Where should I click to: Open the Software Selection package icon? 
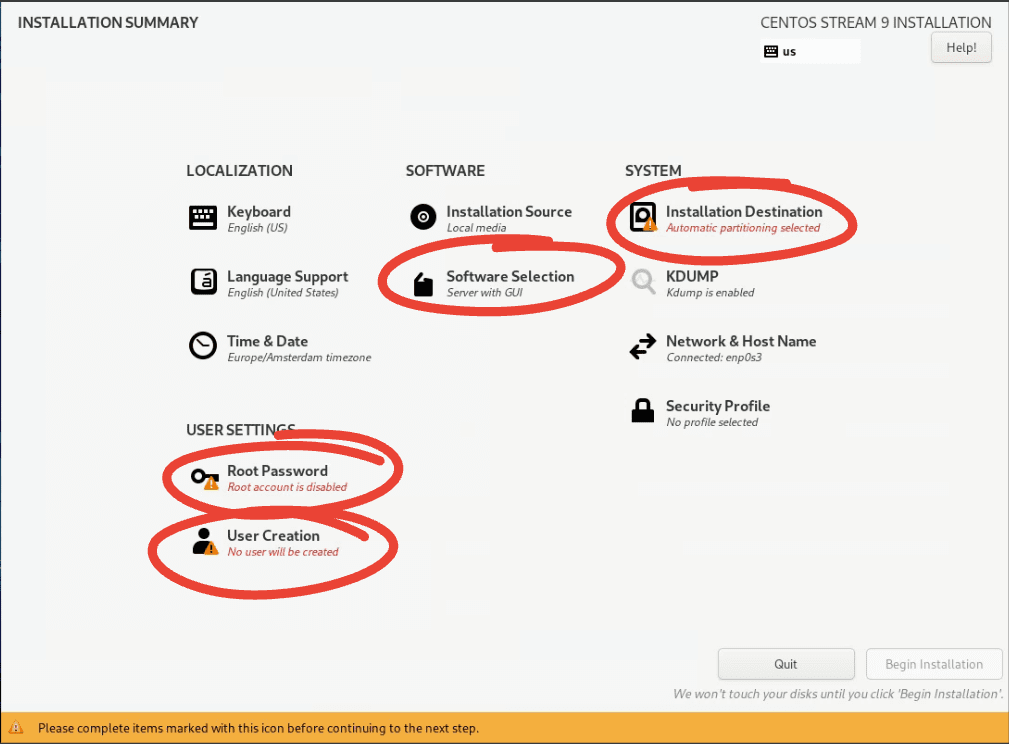pos(423,284)
